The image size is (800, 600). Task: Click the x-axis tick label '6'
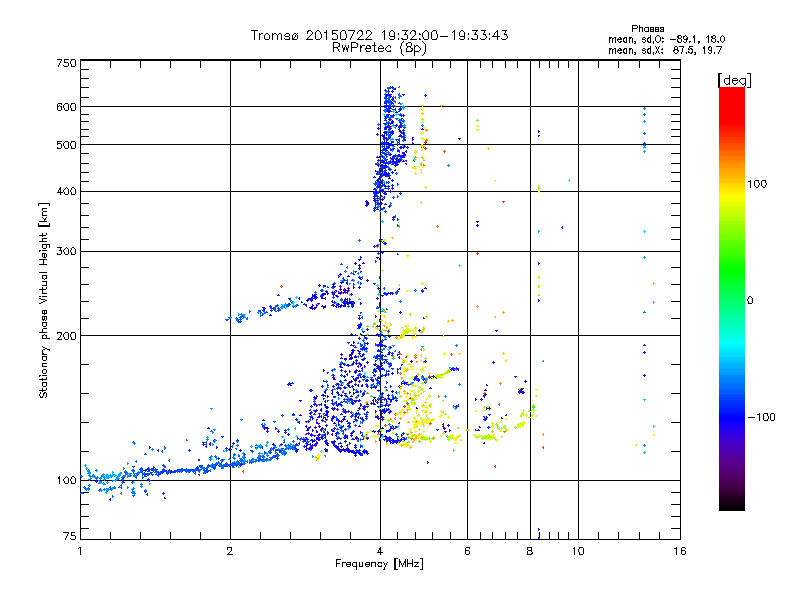click(467, 551)
